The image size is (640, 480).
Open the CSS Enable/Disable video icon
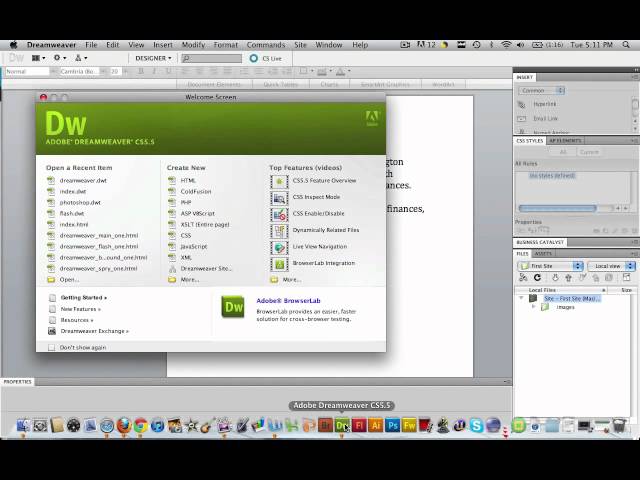click(279, 214)
